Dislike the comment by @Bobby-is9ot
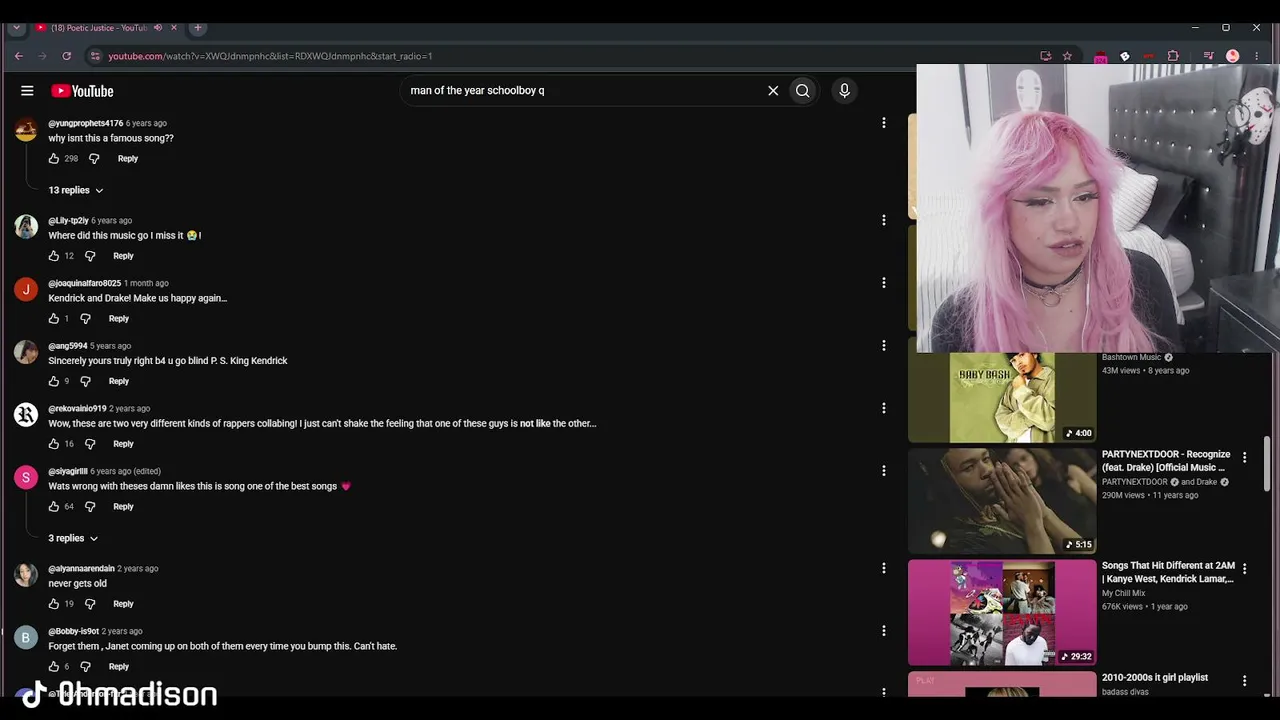The height and width of the screenshot is (720, 1280). pos(85,666)
